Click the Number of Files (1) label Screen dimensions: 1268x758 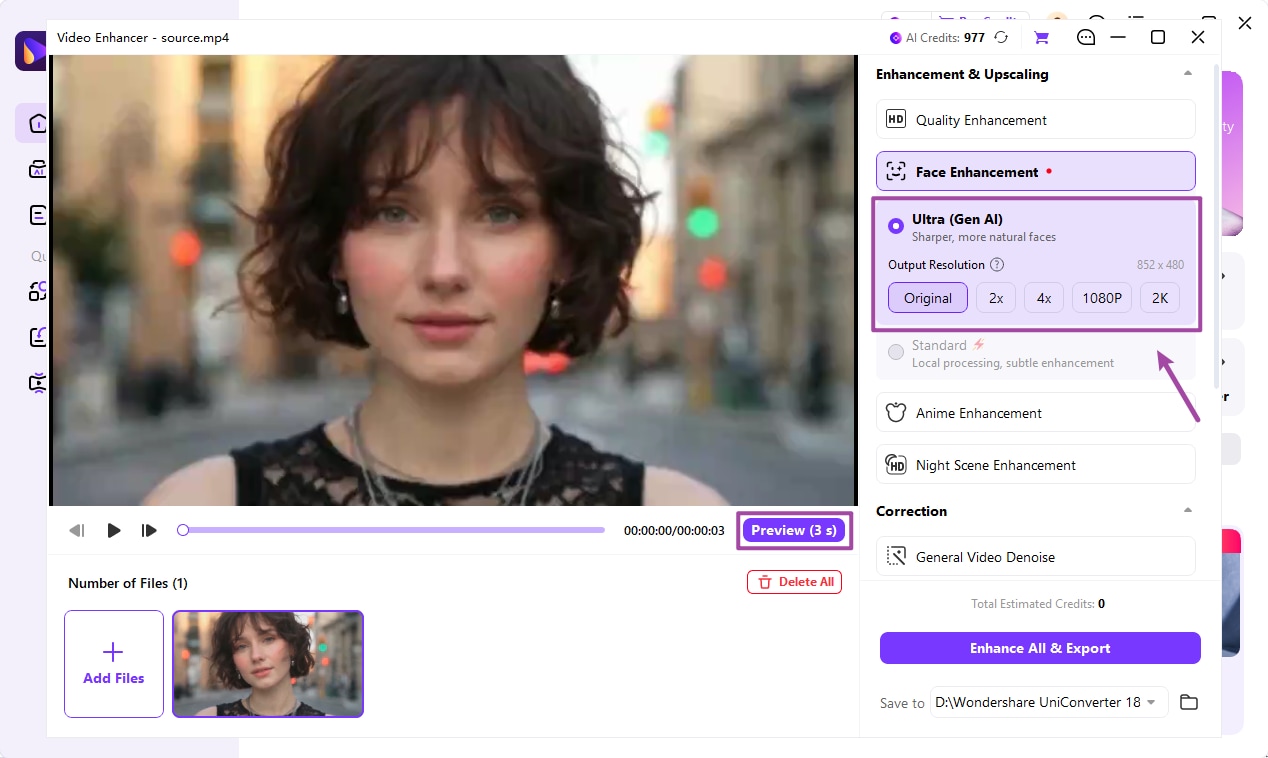[128, 583]
